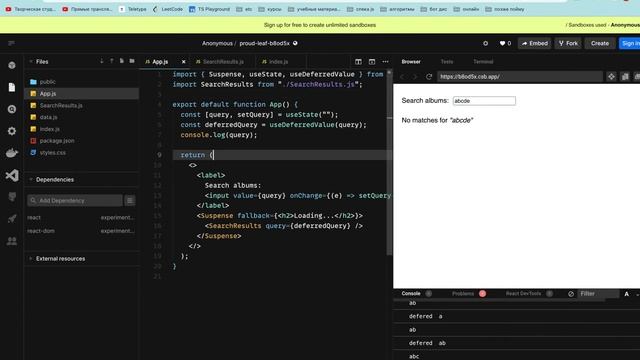Go forward in the preview browser

(415, 77)
